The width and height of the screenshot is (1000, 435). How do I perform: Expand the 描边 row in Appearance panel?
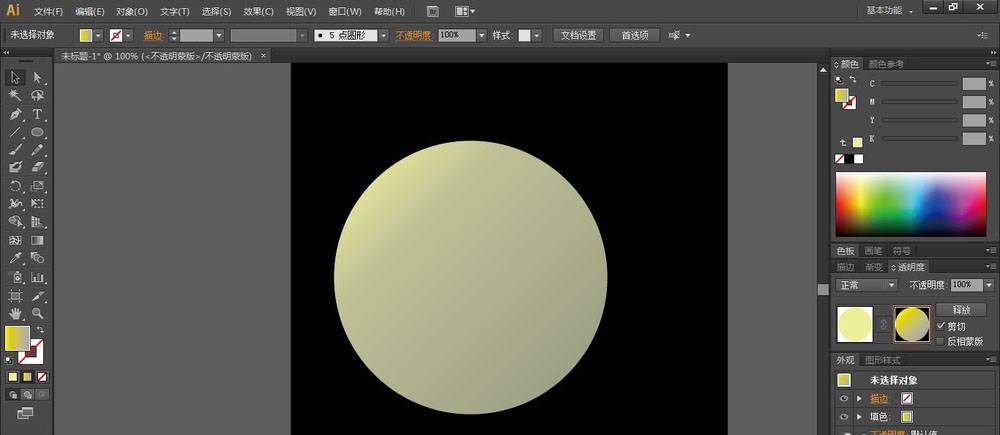(859, 398)
